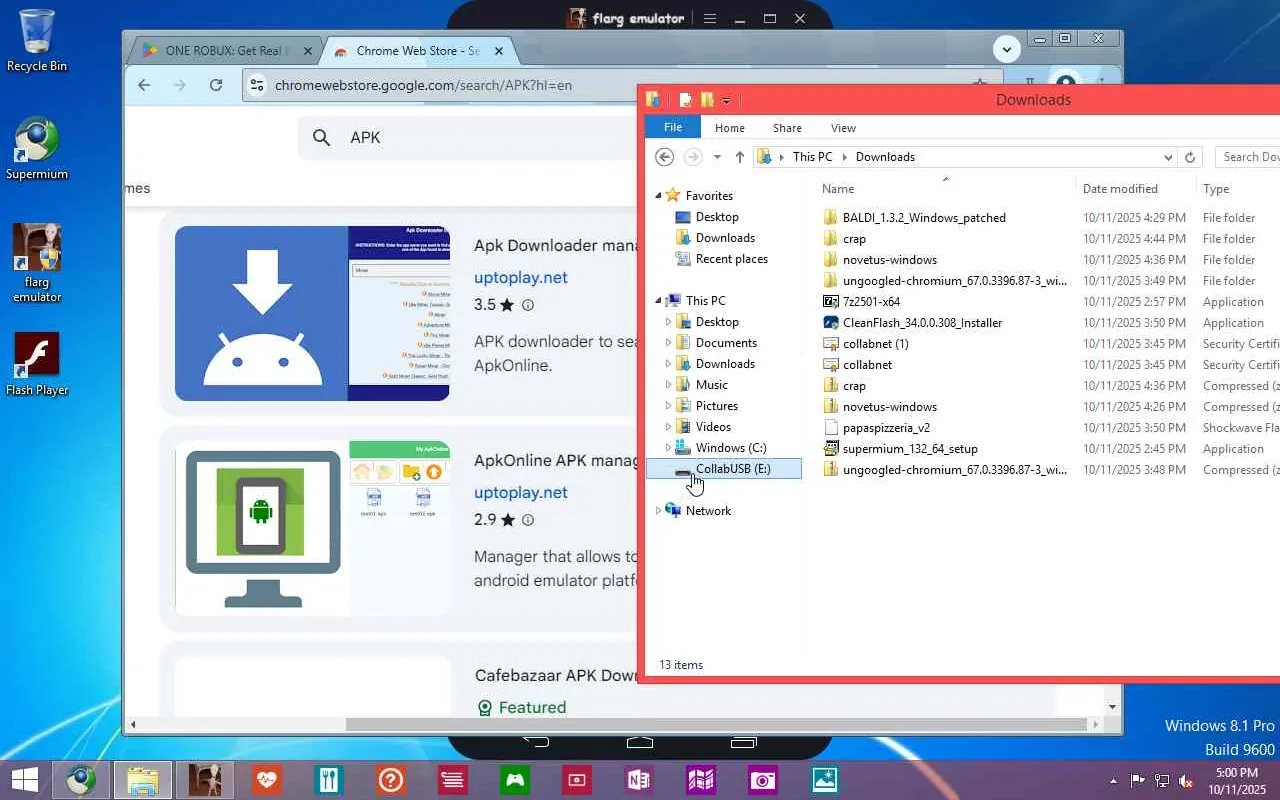
Task: Open the Explorer address bar history dropdown
Action: pyautogui.click(x=1168, y=157)
